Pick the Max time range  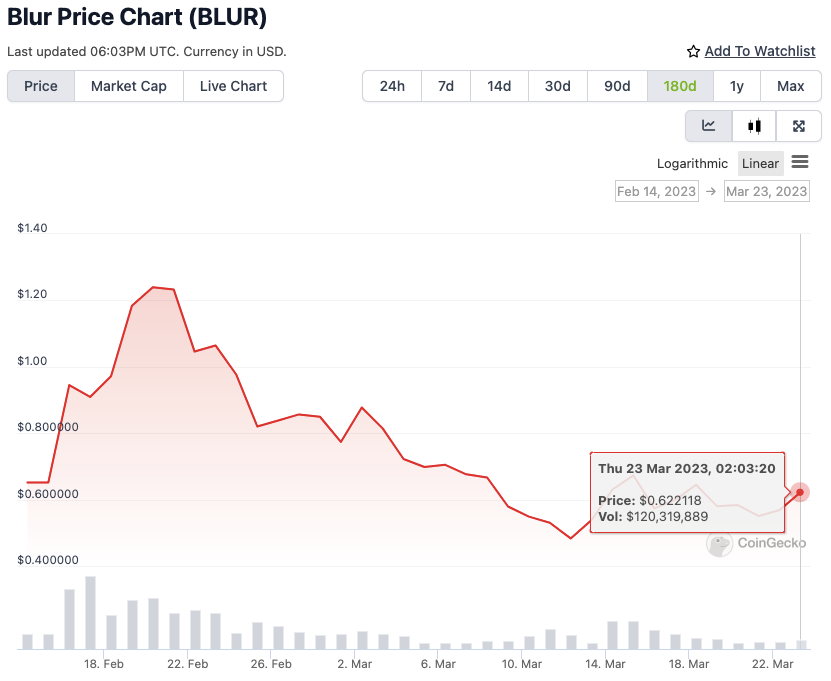pyautogui.click(x=790, y=86)
